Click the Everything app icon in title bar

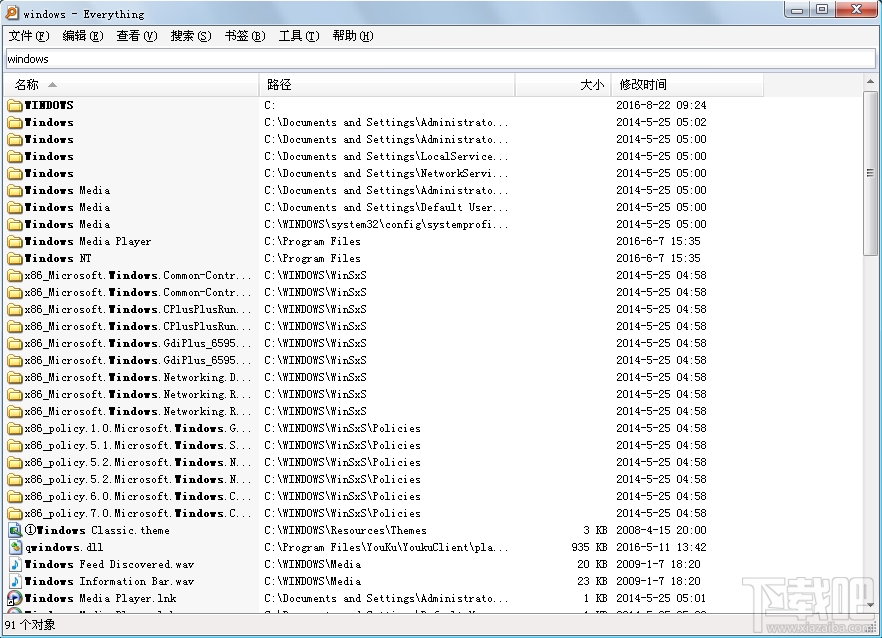tap(11, 12)
